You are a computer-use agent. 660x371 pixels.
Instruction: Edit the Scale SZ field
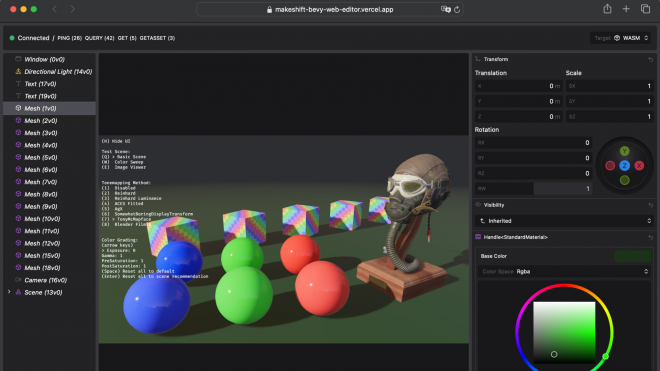pyautogui.click(x=609, y=117)
